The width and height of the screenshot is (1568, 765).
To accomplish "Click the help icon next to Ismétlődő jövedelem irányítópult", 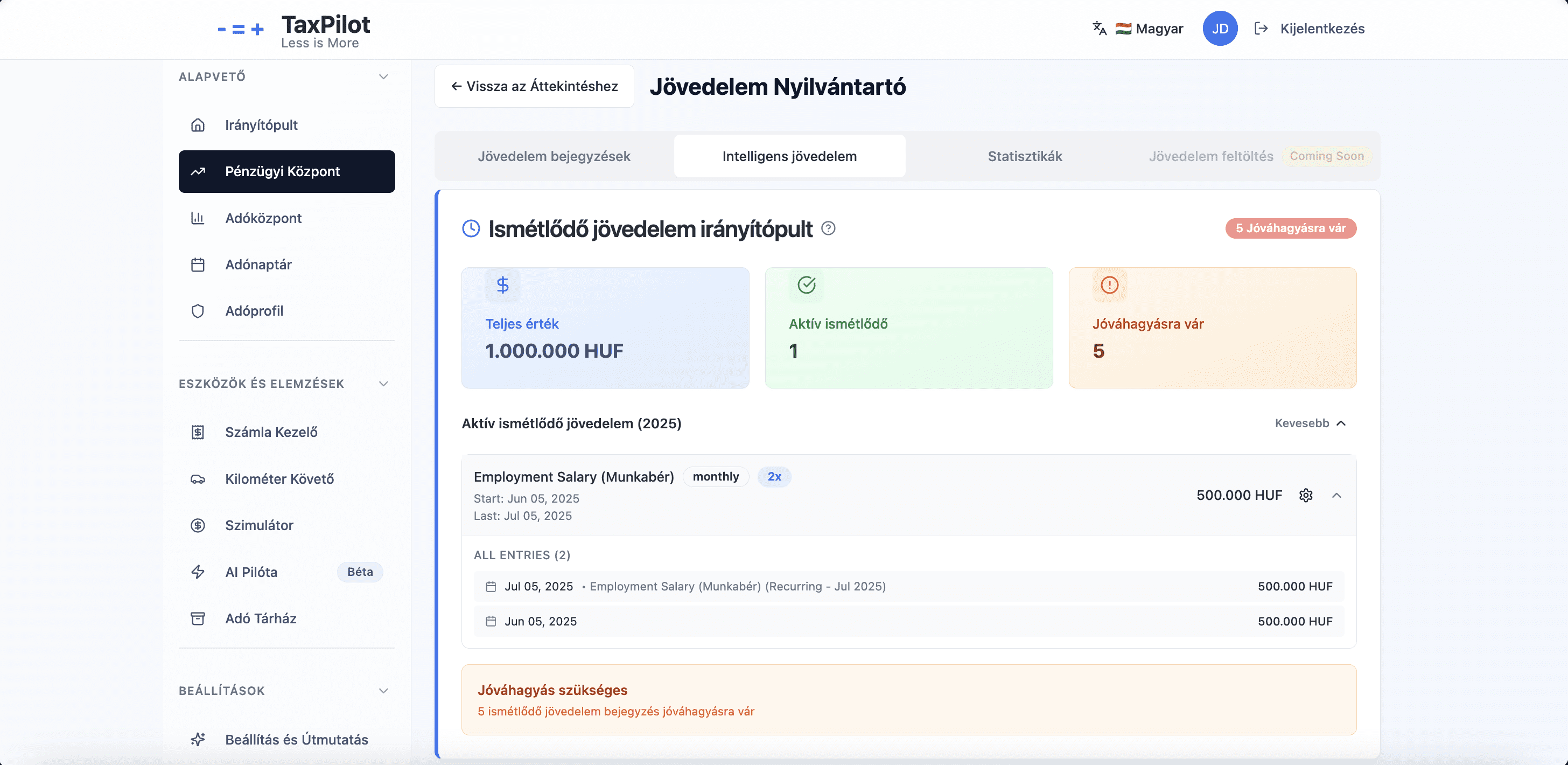I will tap(828, 228).
